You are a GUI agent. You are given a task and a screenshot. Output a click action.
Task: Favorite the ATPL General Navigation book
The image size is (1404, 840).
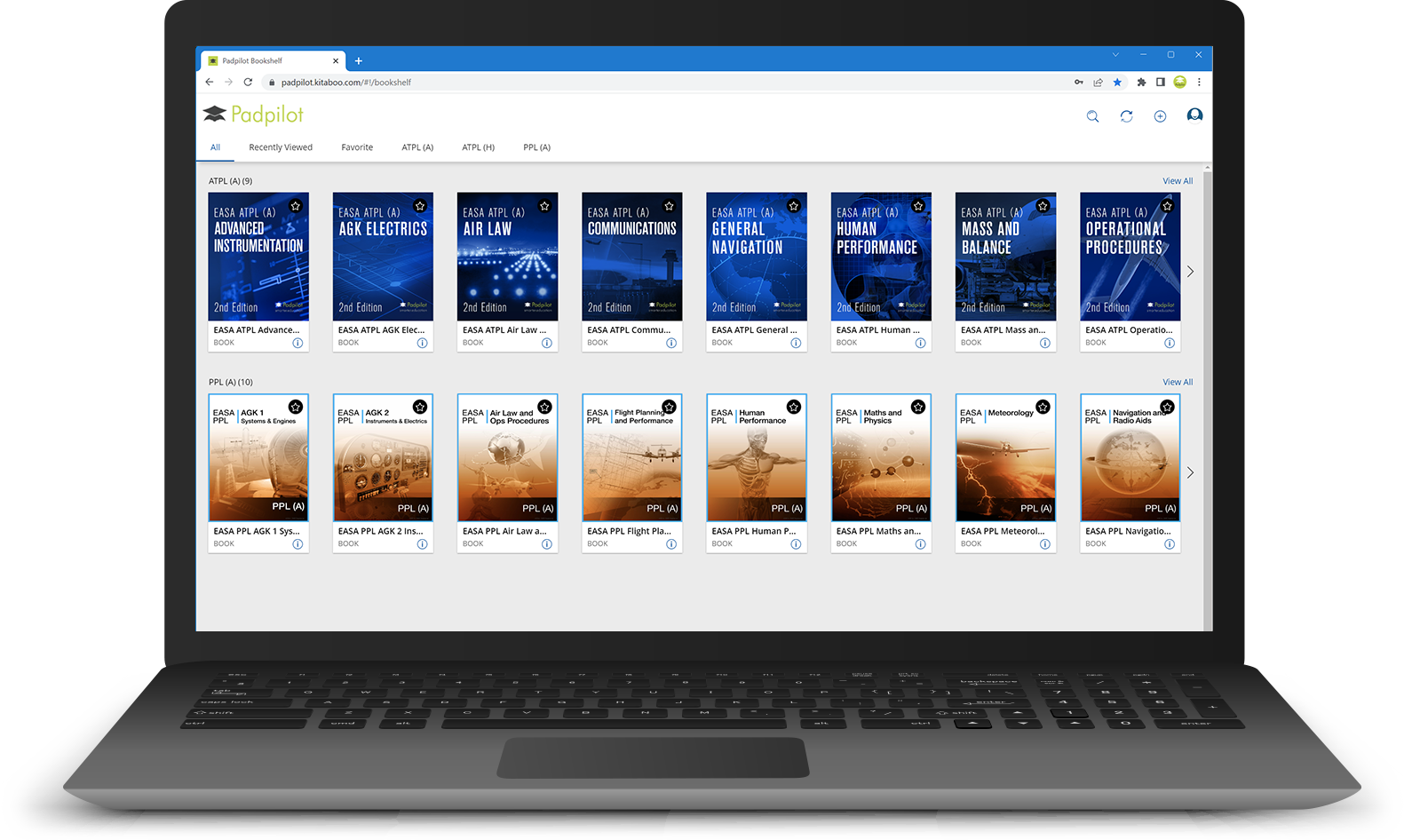[794, 206]
